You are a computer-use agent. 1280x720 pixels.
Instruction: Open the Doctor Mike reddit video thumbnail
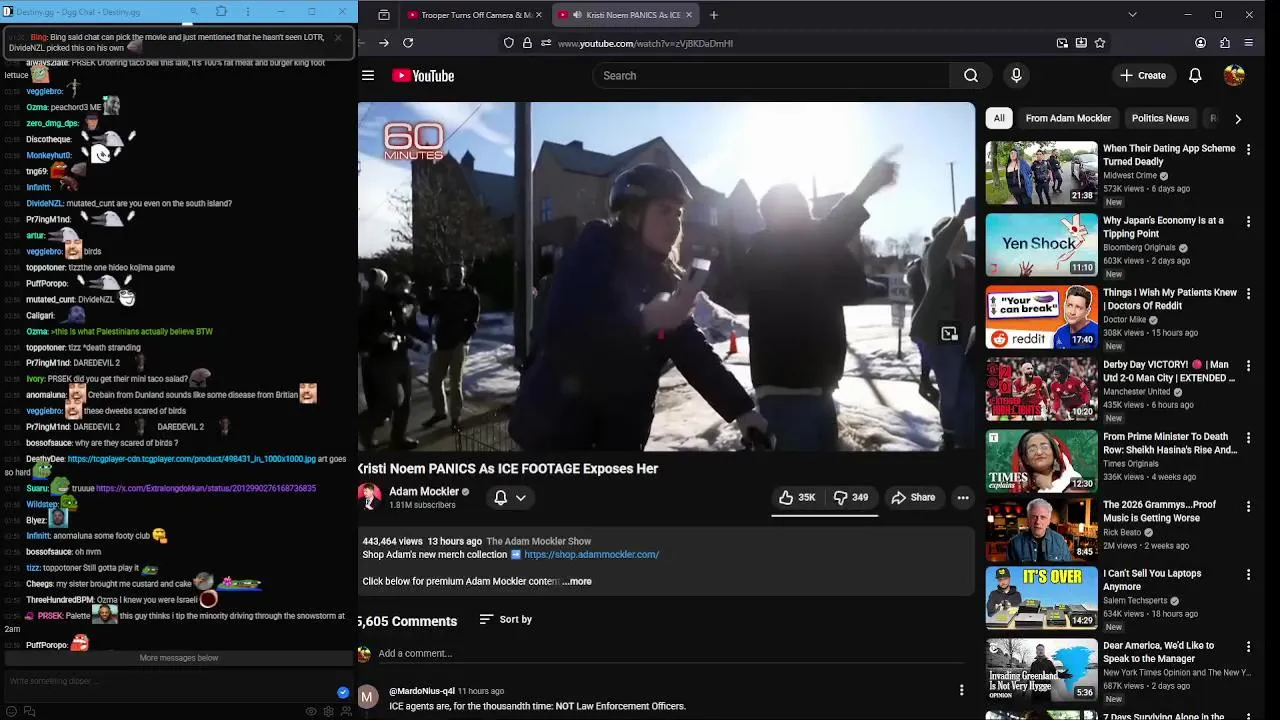point(1042,317)
